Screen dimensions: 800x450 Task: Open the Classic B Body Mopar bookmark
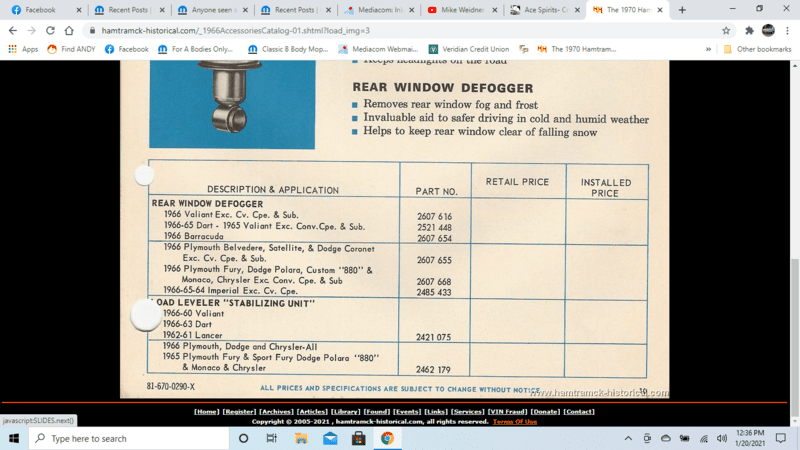click(288, 49)
